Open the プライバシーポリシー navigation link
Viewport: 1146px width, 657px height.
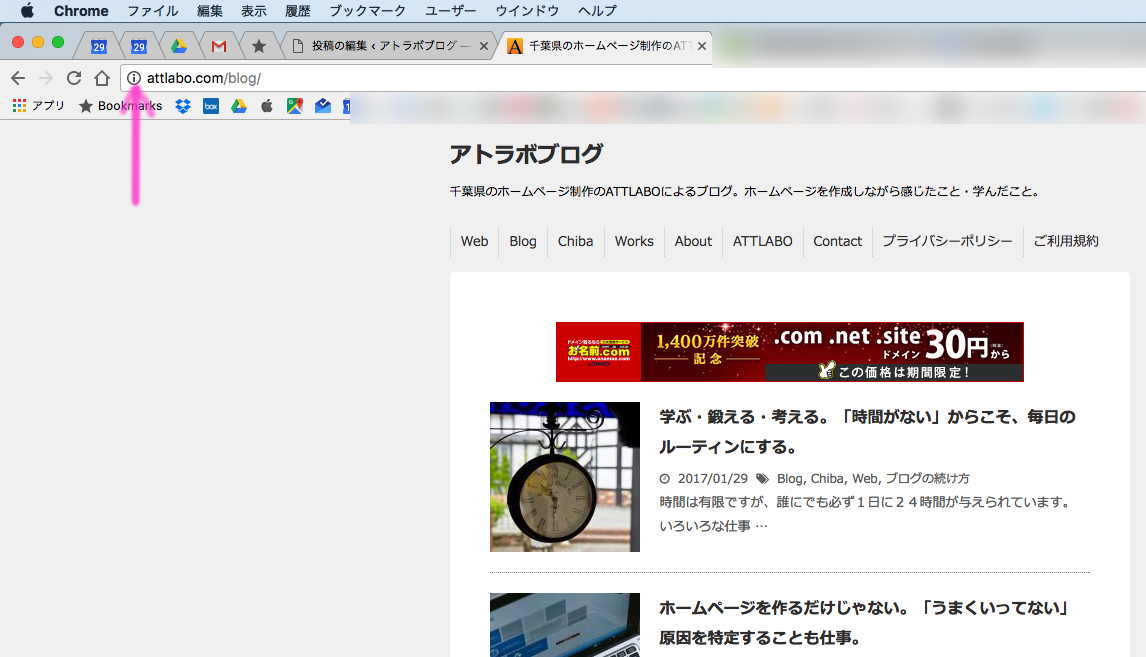click(x=947, y=241)
